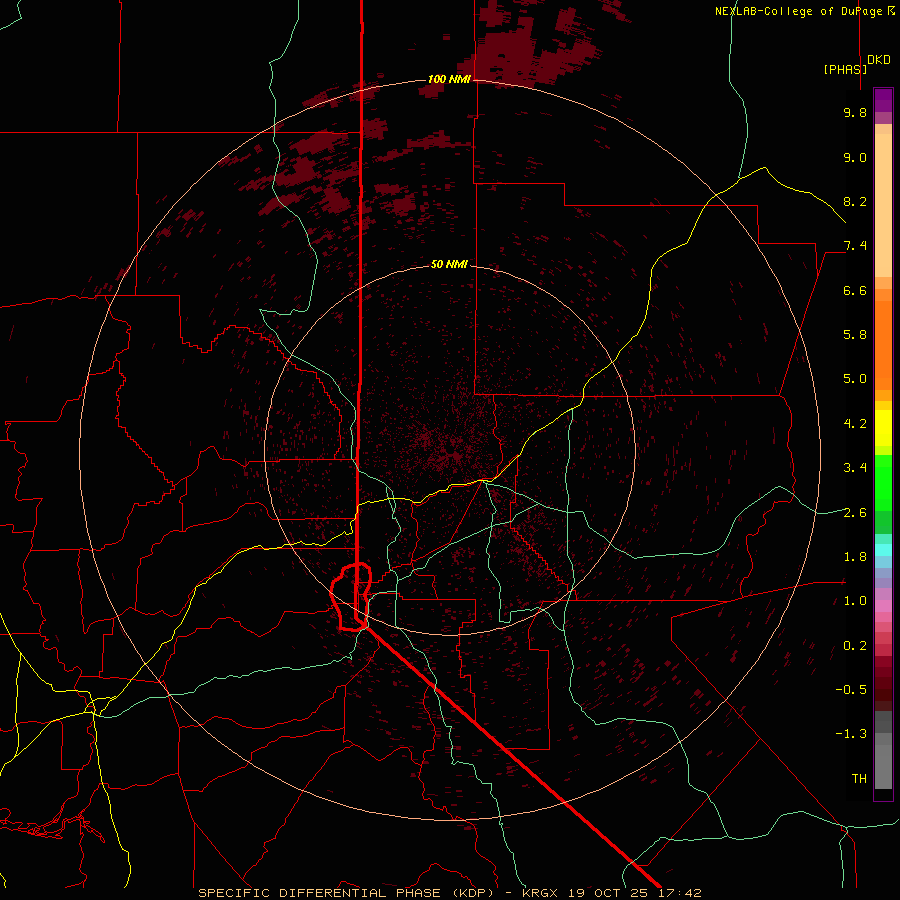Click the thick red polygon outline on map
Image resolution: width=900 pixels, height=900 pixels.
pos(351,597)
